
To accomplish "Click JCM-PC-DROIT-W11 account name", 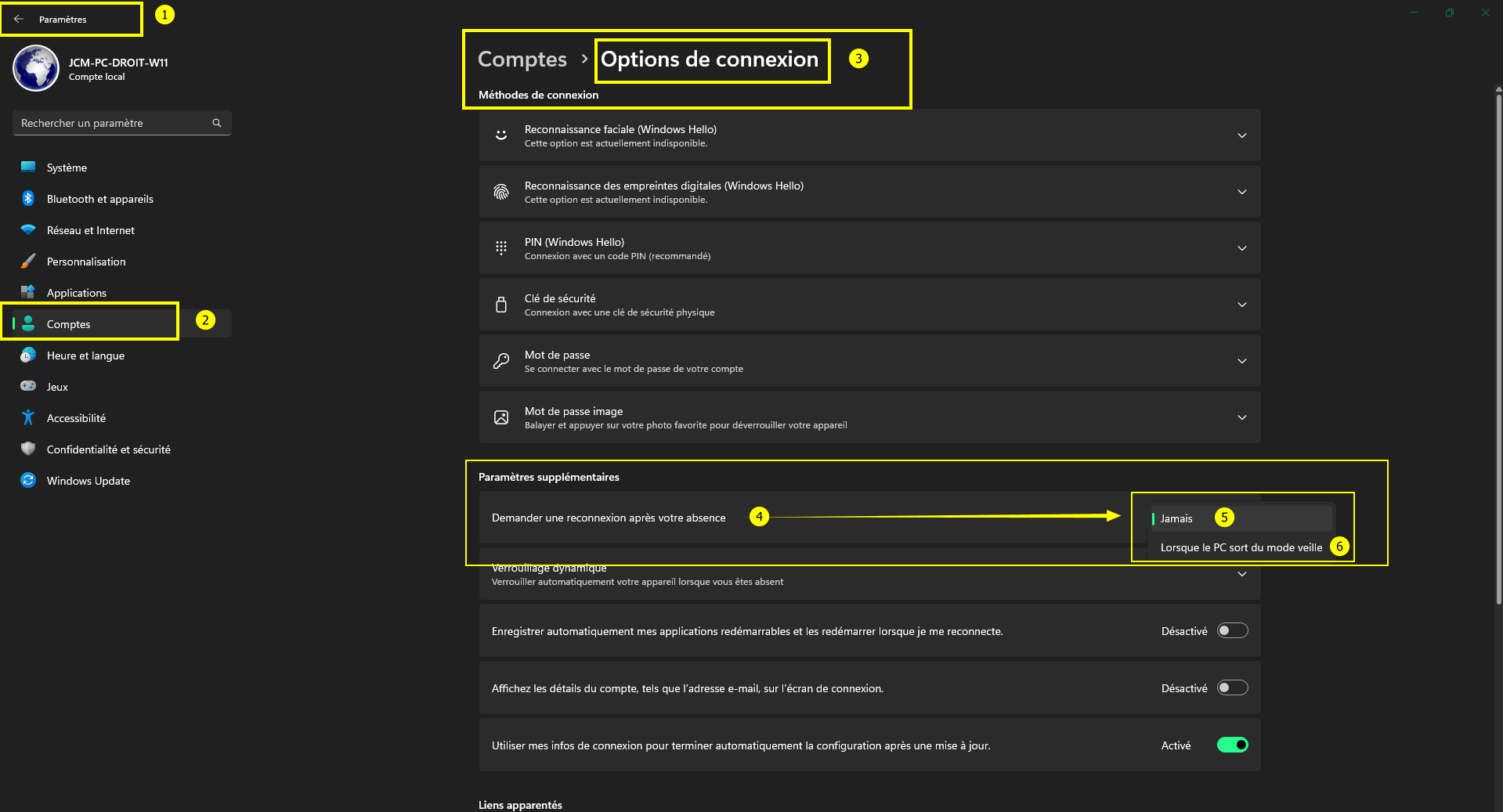I will pos(118,63).
